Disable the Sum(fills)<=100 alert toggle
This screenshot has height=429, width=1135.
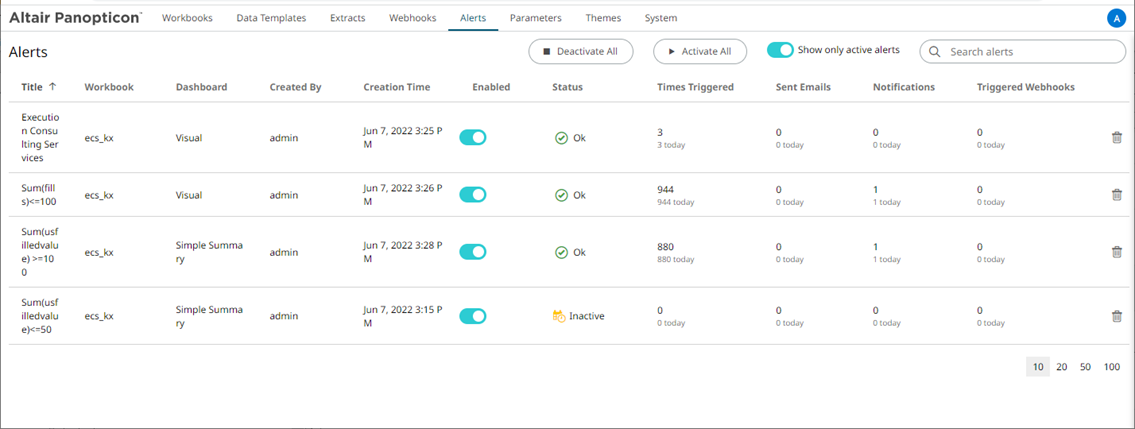473,195
